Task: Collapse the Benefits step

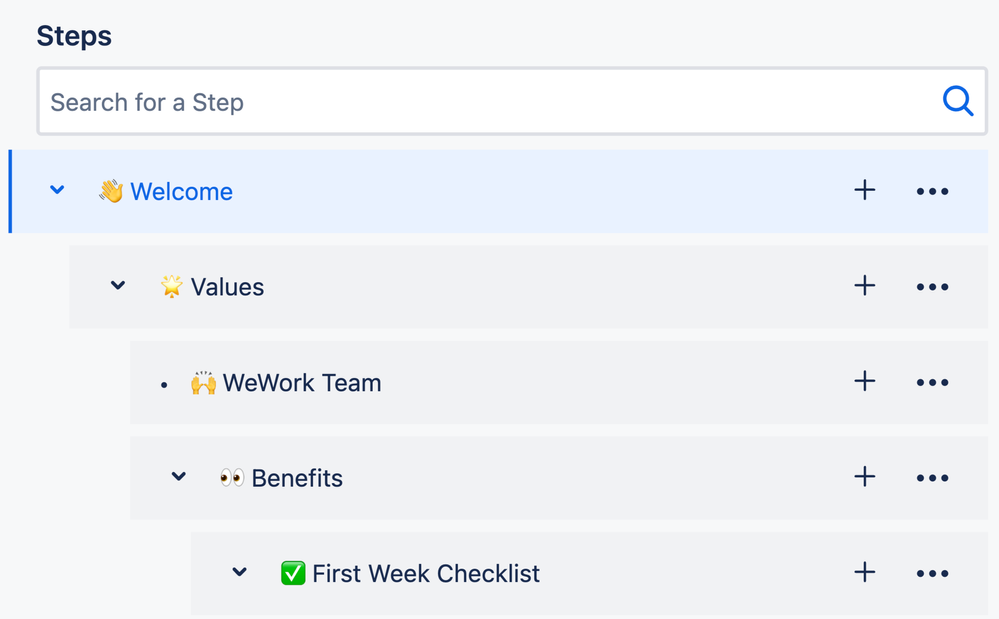Action: tap(179, 477)
